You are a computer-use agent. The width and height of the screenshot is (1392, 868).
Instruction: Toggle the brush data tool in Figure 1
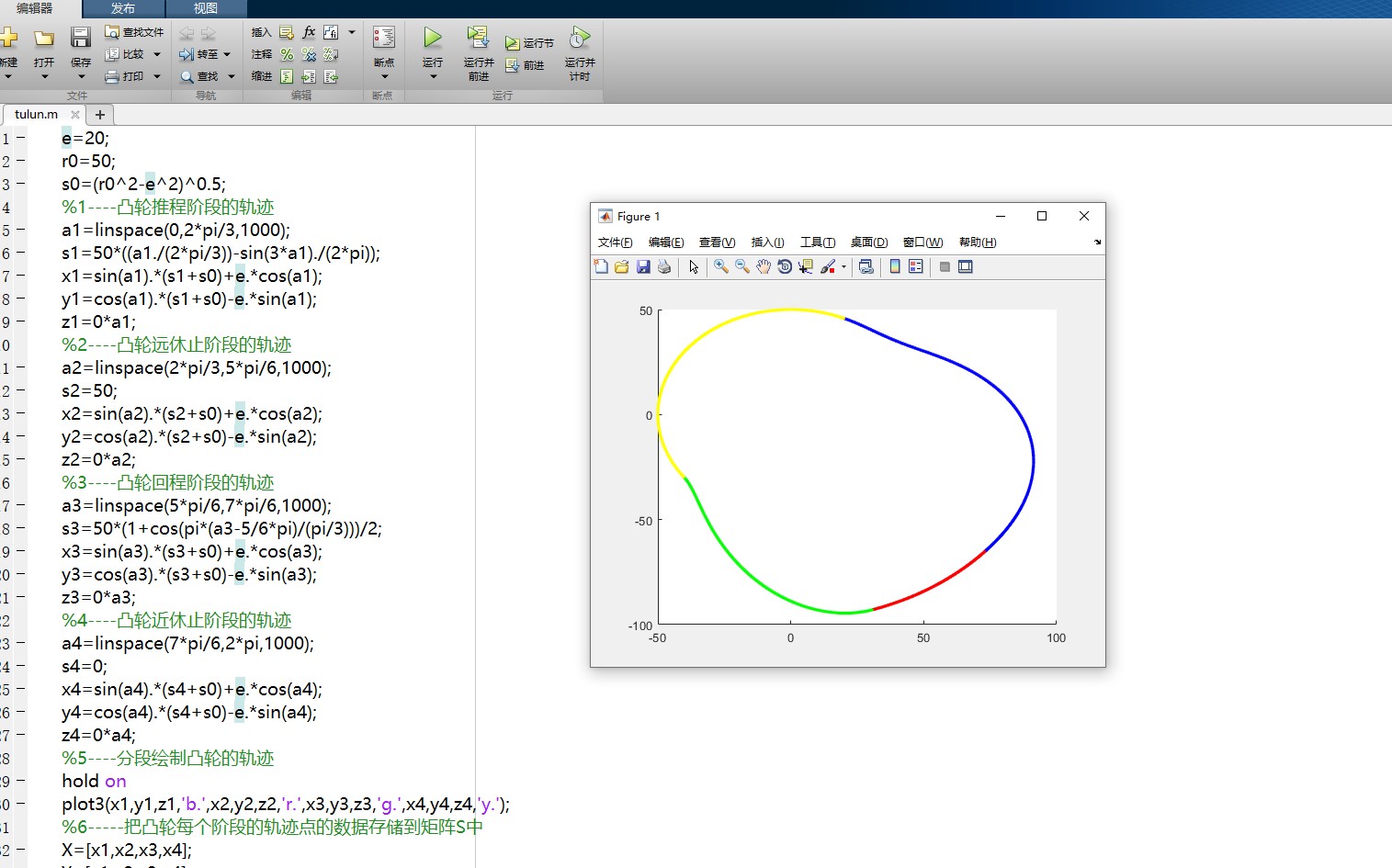828,266
